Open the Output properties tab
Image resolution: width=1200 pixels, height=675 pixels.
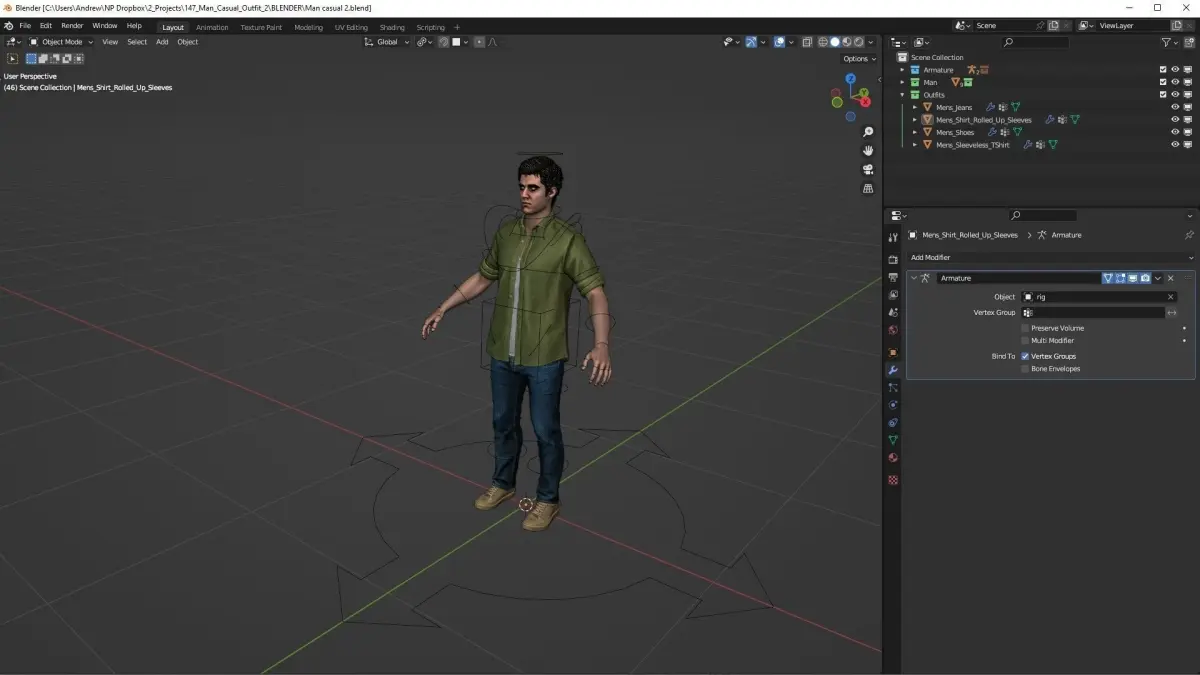point(893,277)
